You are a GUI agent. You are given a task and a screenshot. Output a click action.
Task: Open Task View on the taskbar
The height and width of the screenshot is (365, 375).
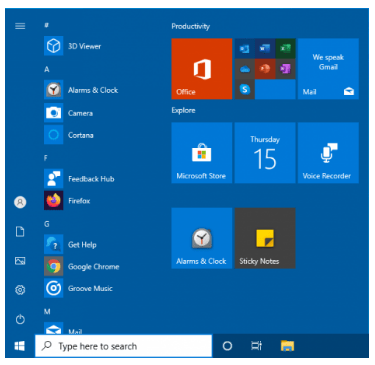(256, 346)
